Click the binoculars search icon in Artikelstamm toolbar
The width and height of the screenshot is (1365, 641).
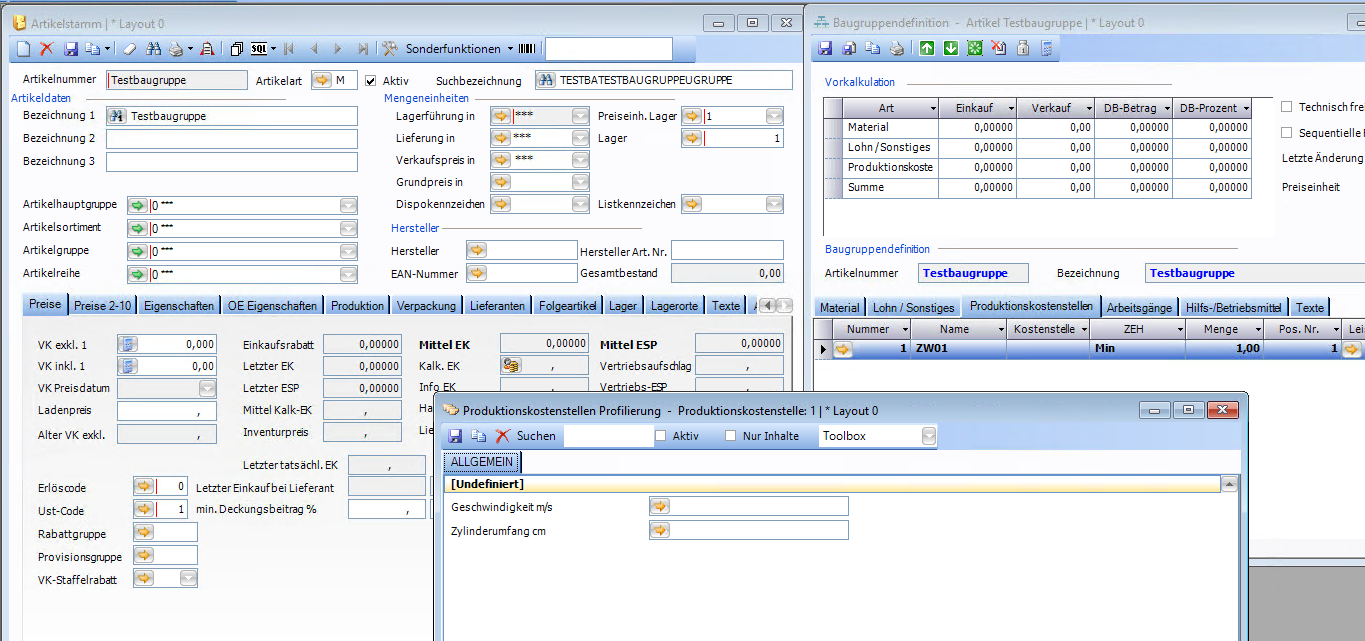click(154, 48)
